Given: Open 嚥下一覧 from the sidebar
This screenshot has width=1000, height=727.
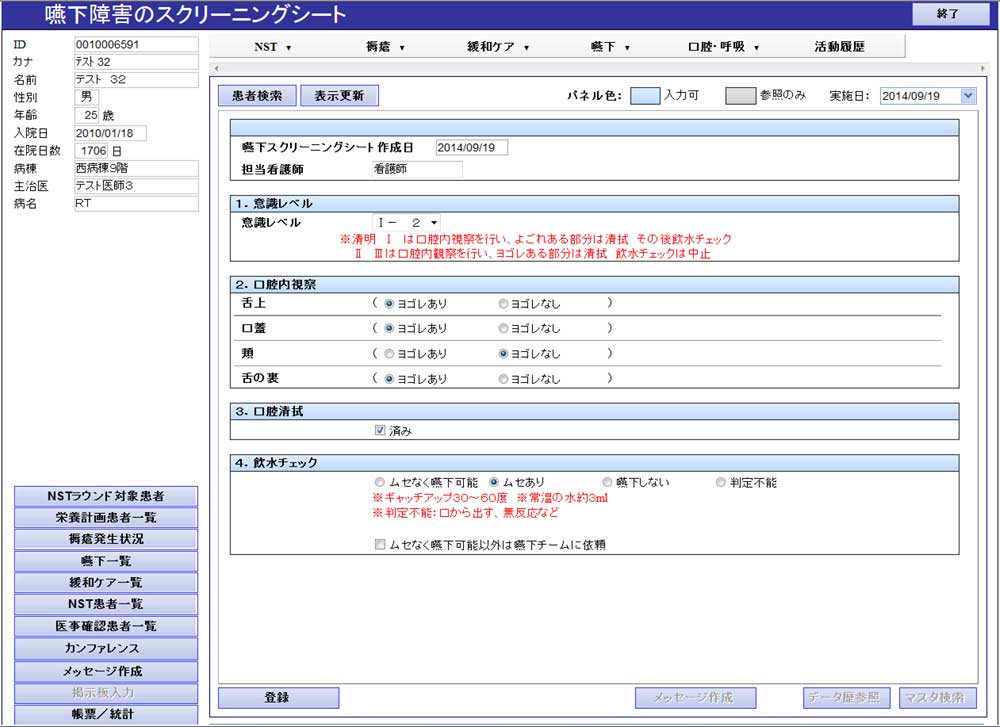Looking at the screenshot, I should pyautogui.click(x=106, y=561).
